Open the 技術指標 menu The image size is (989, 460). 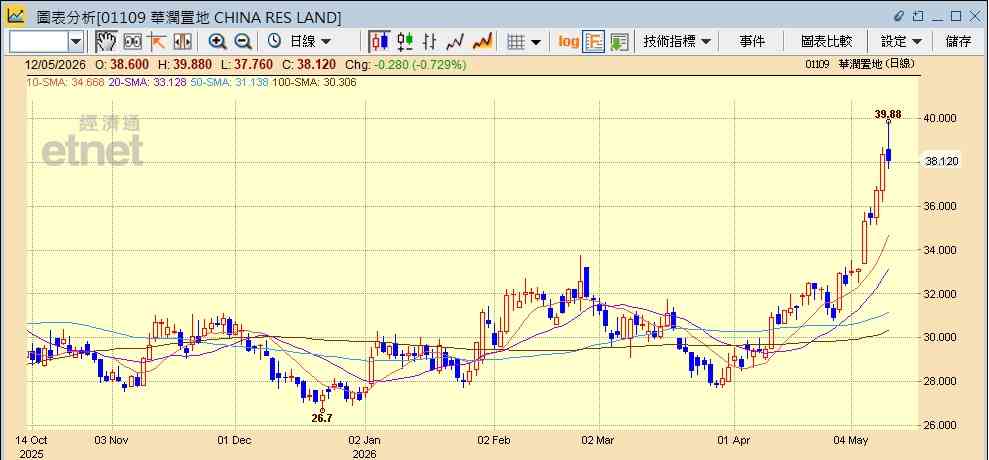pos(677,42)
